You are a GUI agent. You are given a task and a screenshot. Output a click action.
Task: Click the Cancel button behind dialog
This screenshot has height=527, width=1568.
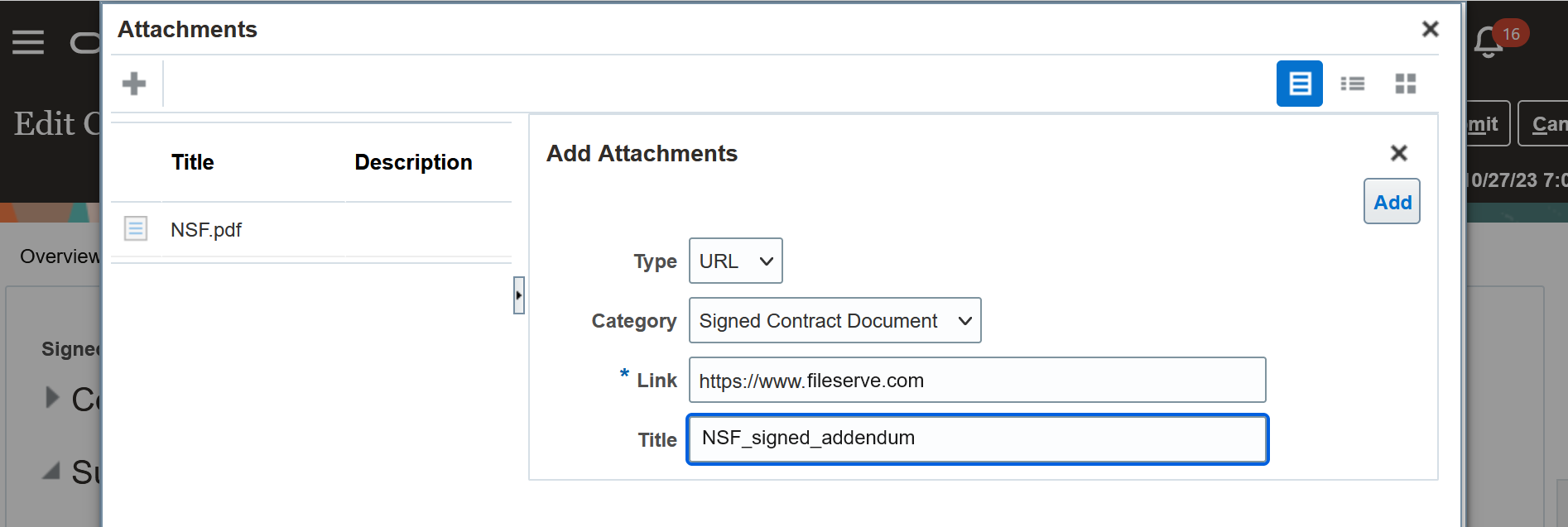coord(1543,123)
